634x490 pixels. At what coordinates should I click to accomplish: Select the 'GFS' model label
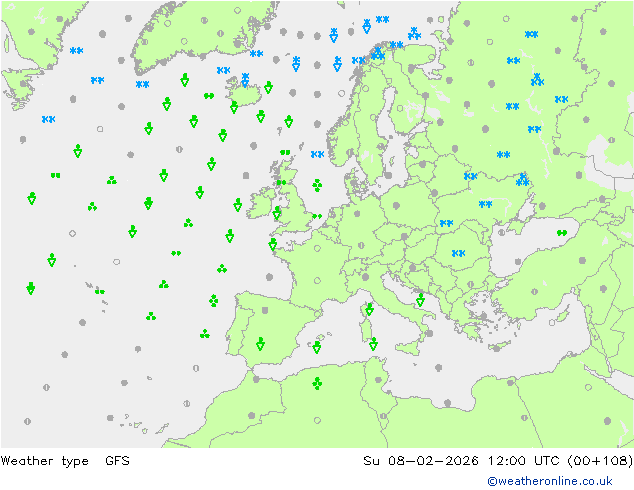(x=117, y=460)
